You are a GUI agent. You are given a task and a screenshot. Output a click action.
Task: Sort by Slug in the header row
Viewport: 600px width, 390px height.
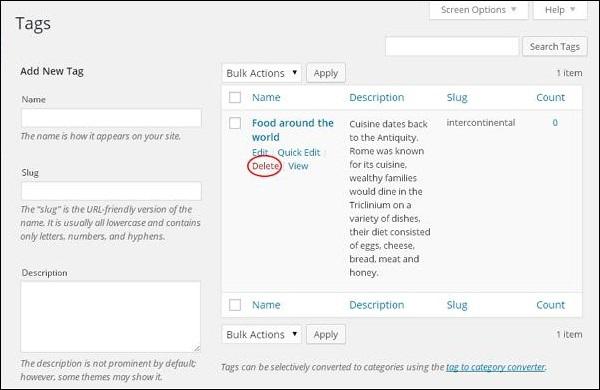click(x=457, y=97)
